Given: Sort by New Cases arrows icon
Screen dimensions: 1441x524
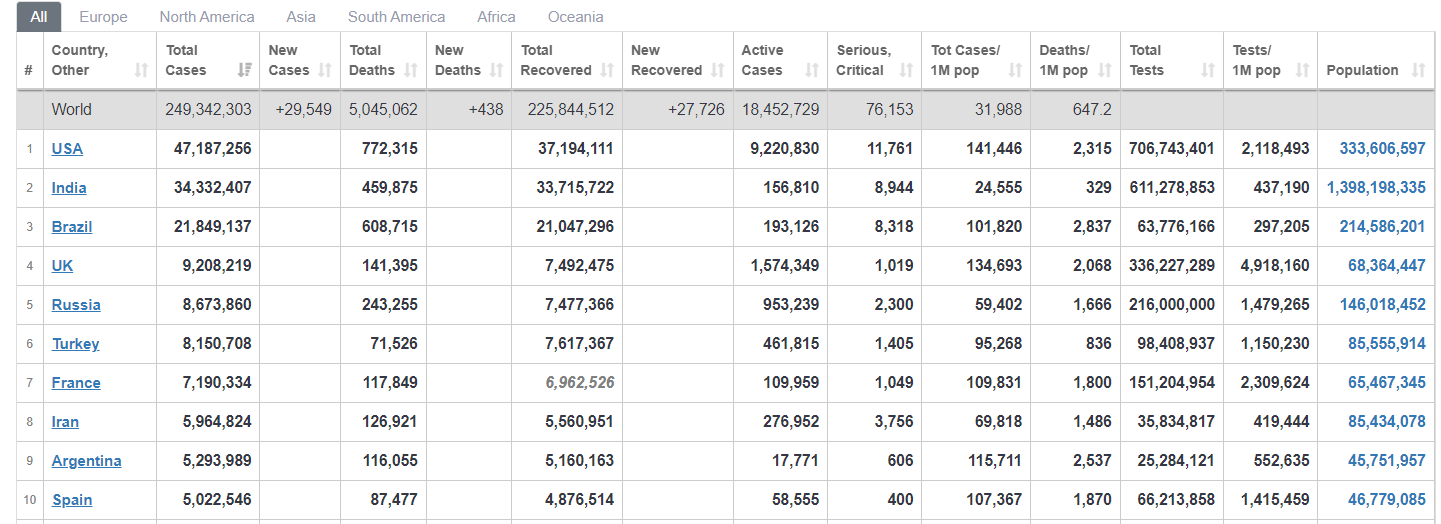Looking at the screenshot, I should click(325, 70).
